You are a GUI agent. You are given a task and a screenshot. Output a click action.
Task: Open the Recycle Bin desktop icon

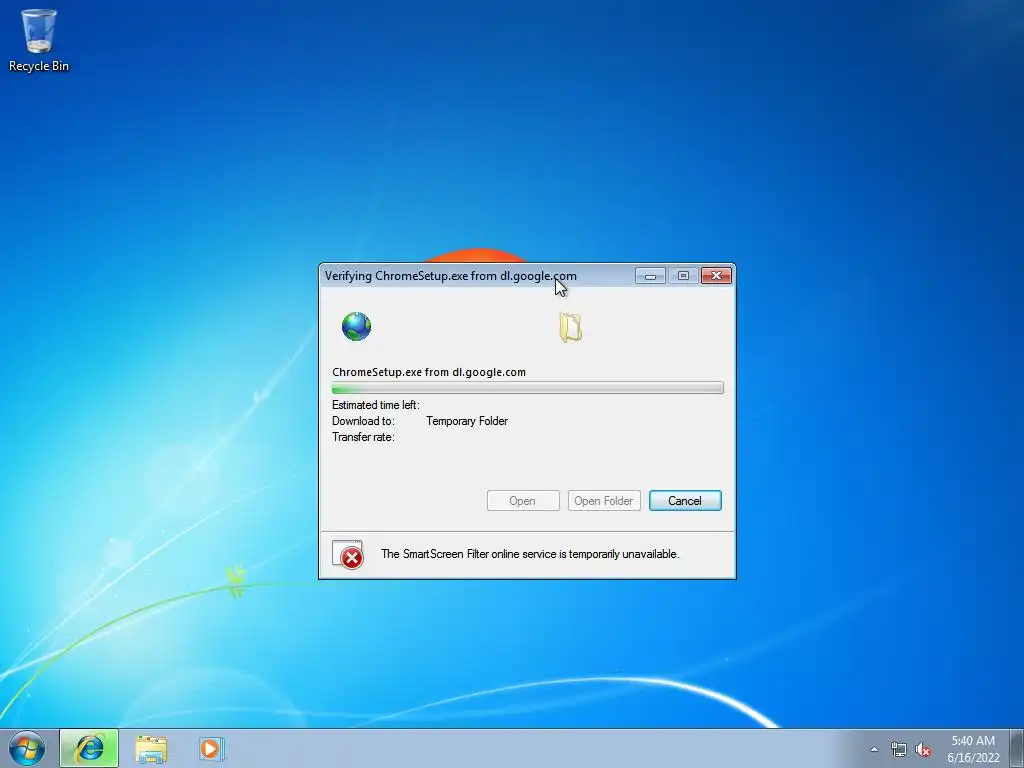click(39, 39)
